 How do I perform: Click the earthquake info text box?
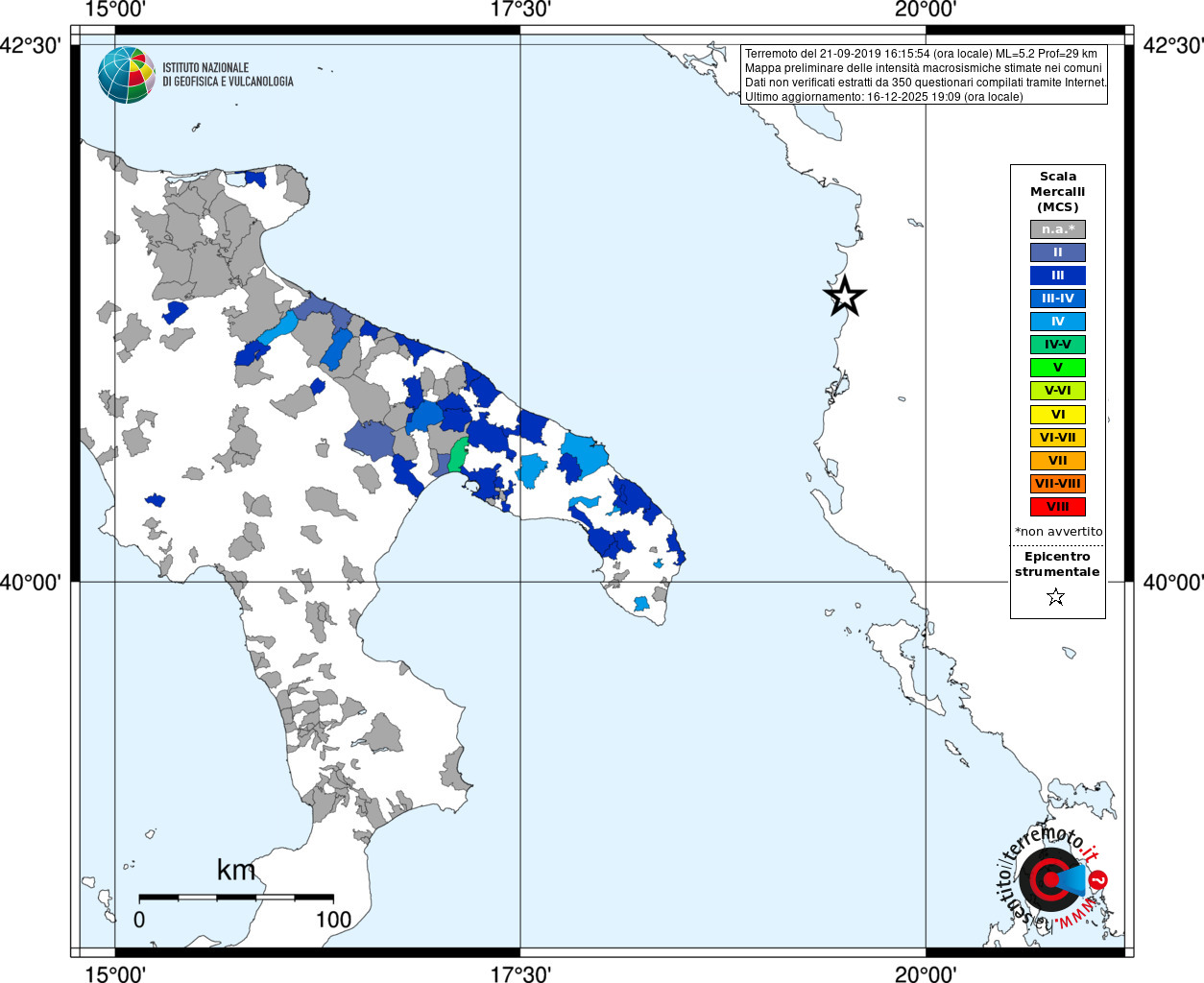coord(925,75)
